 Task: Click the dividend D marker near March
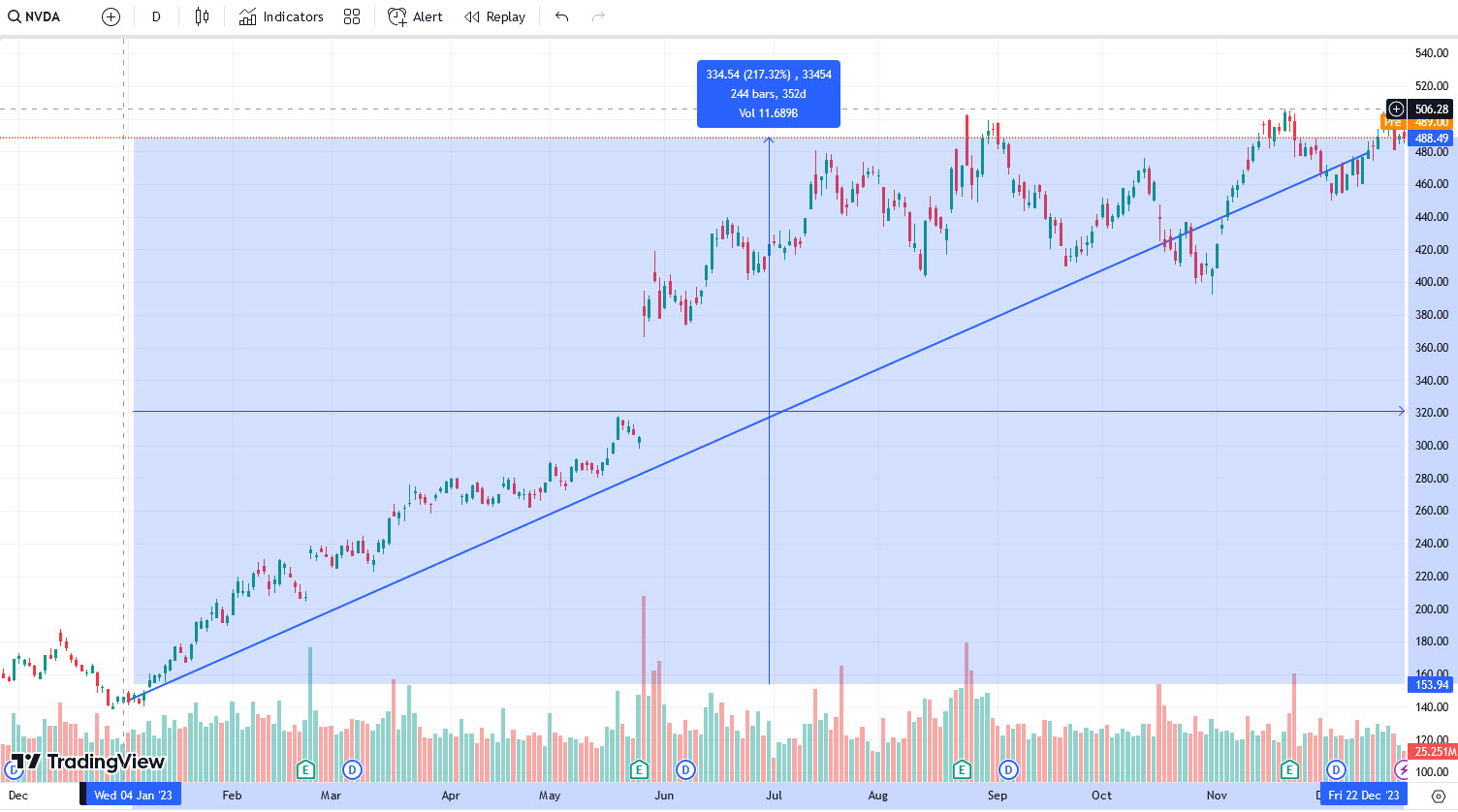click(352, 769)
